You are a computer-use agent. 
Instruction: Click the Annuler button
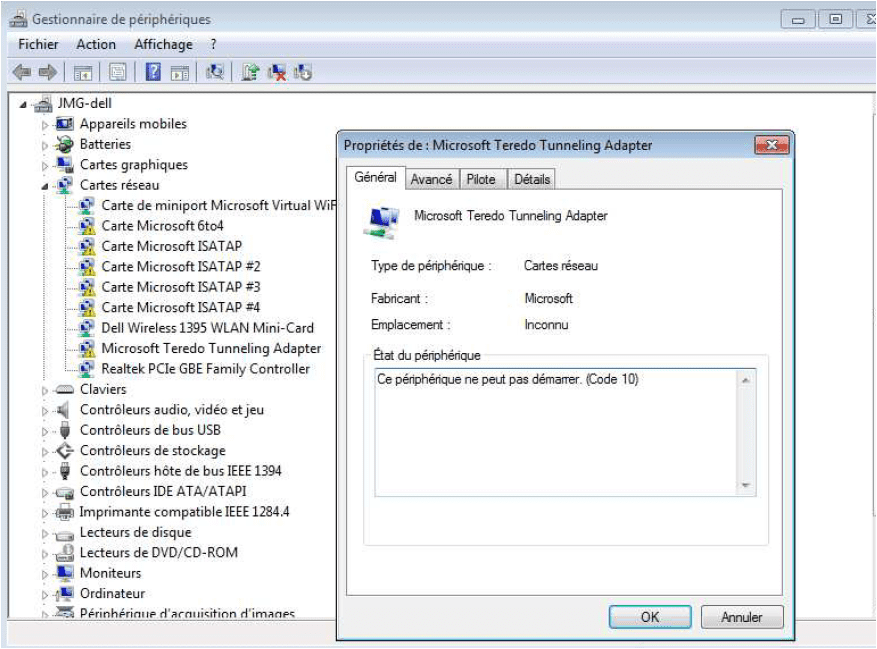pyautogui.click(x=741, y=617)
